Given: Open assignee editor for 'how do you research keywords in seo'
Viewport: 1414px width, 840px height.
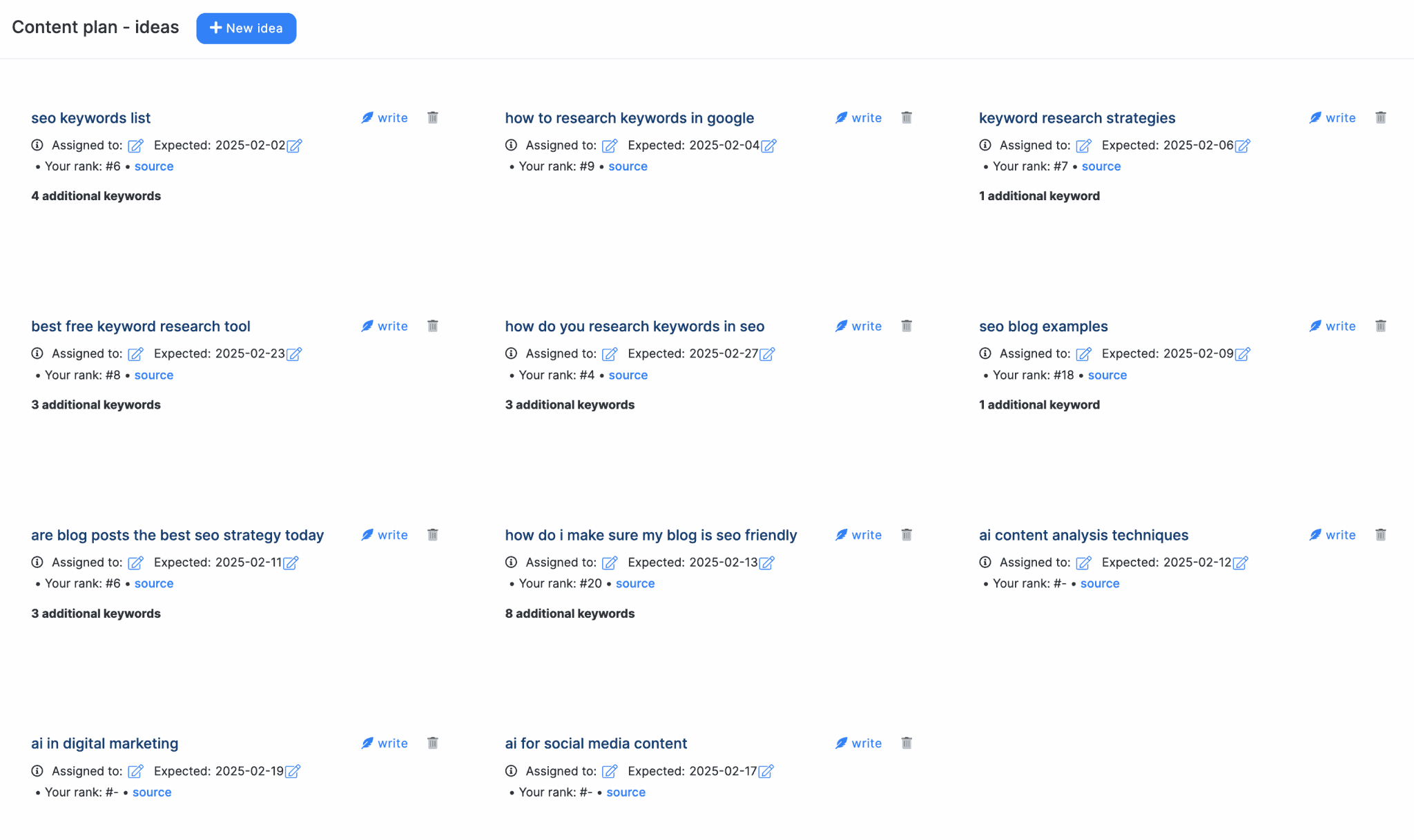Looking at the screenshot, I should pos(610,354).
